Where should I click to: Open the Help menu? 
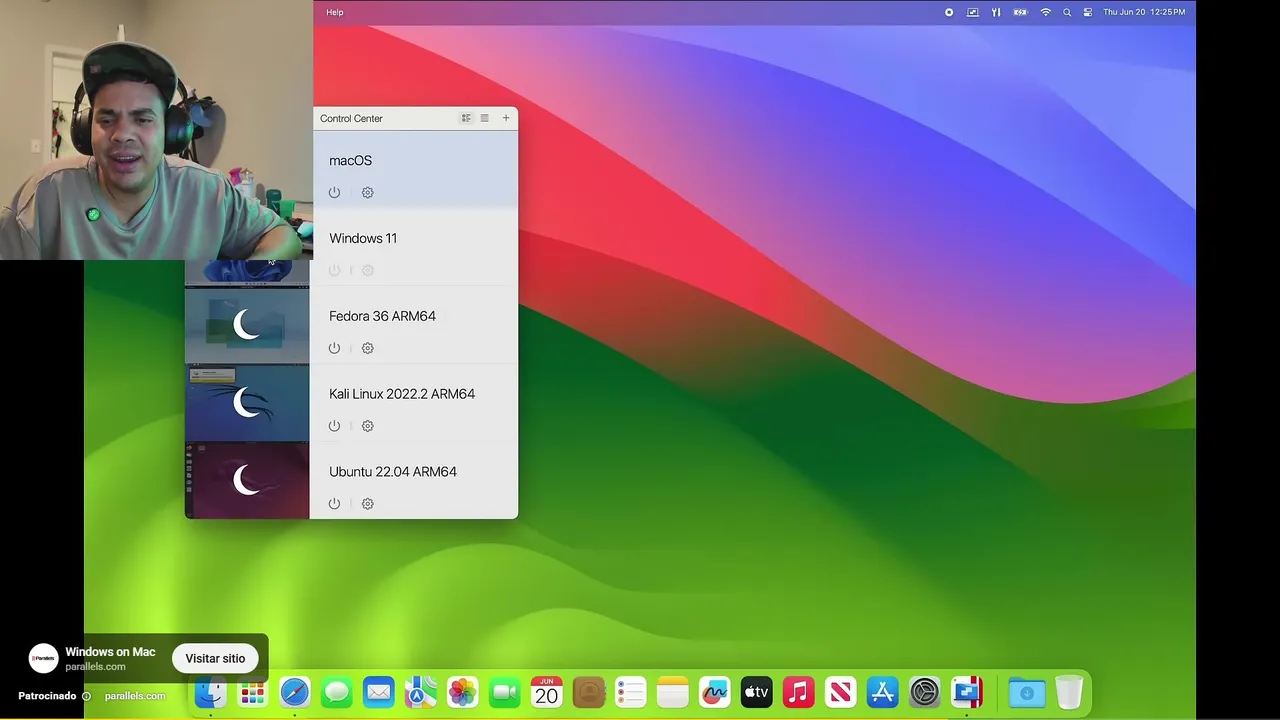(x=335, y=12)
